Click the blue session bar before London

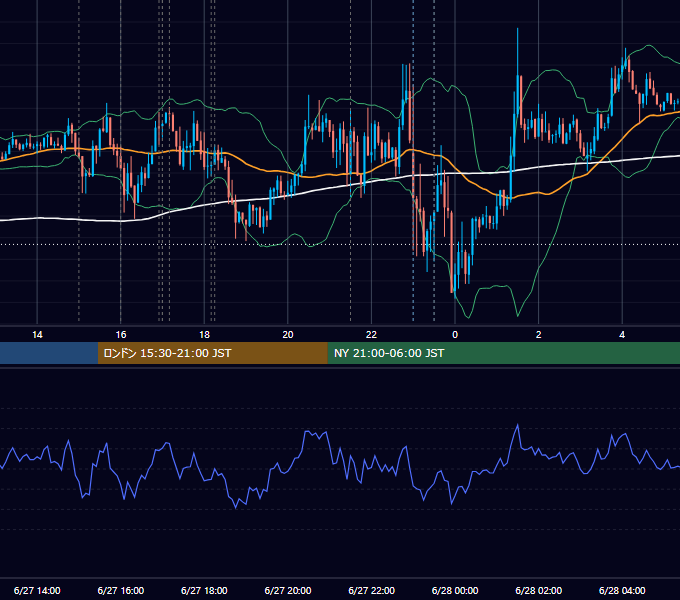click(x=49, y=353)
